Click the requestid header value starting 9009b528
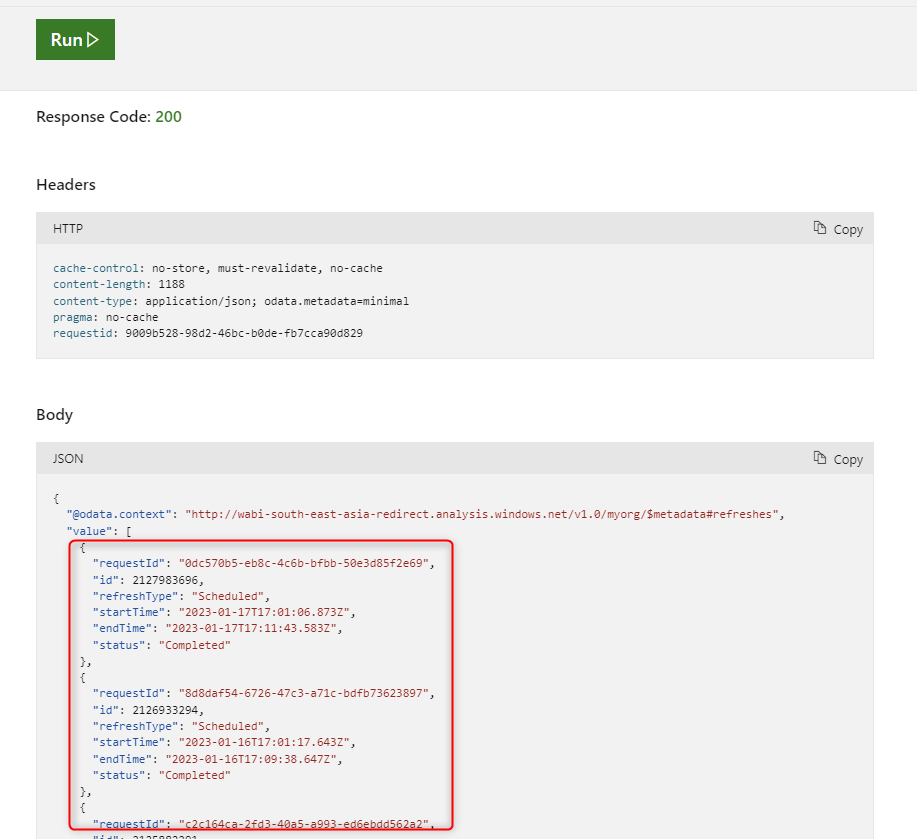 [x=243, y=333]
